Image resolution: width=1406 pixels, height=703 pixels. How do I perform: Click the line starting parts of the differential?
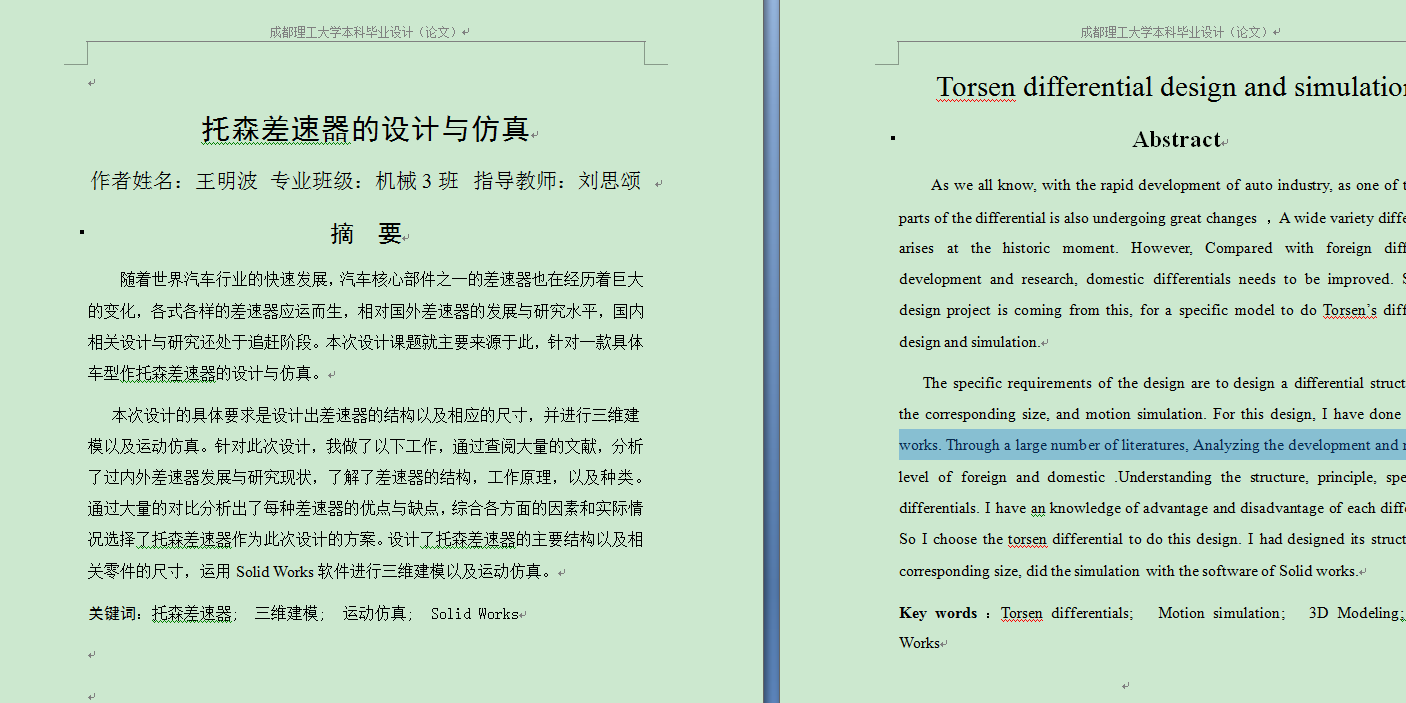tap(1152, 218)
